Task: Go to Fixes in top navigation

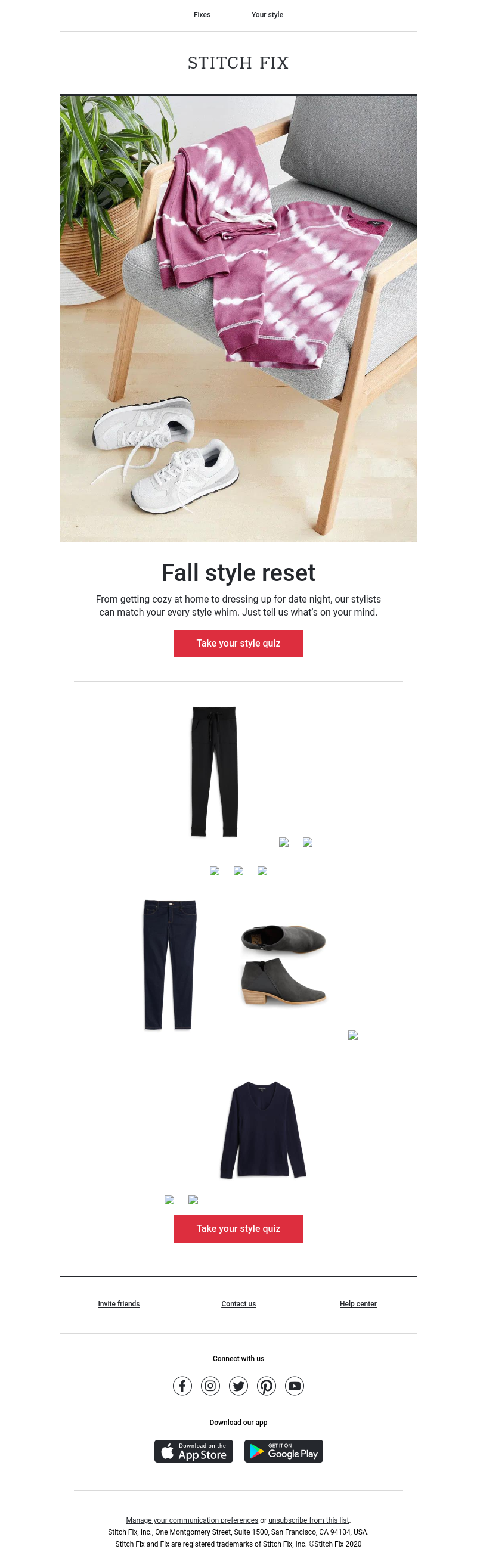Action: pos(202,15)
